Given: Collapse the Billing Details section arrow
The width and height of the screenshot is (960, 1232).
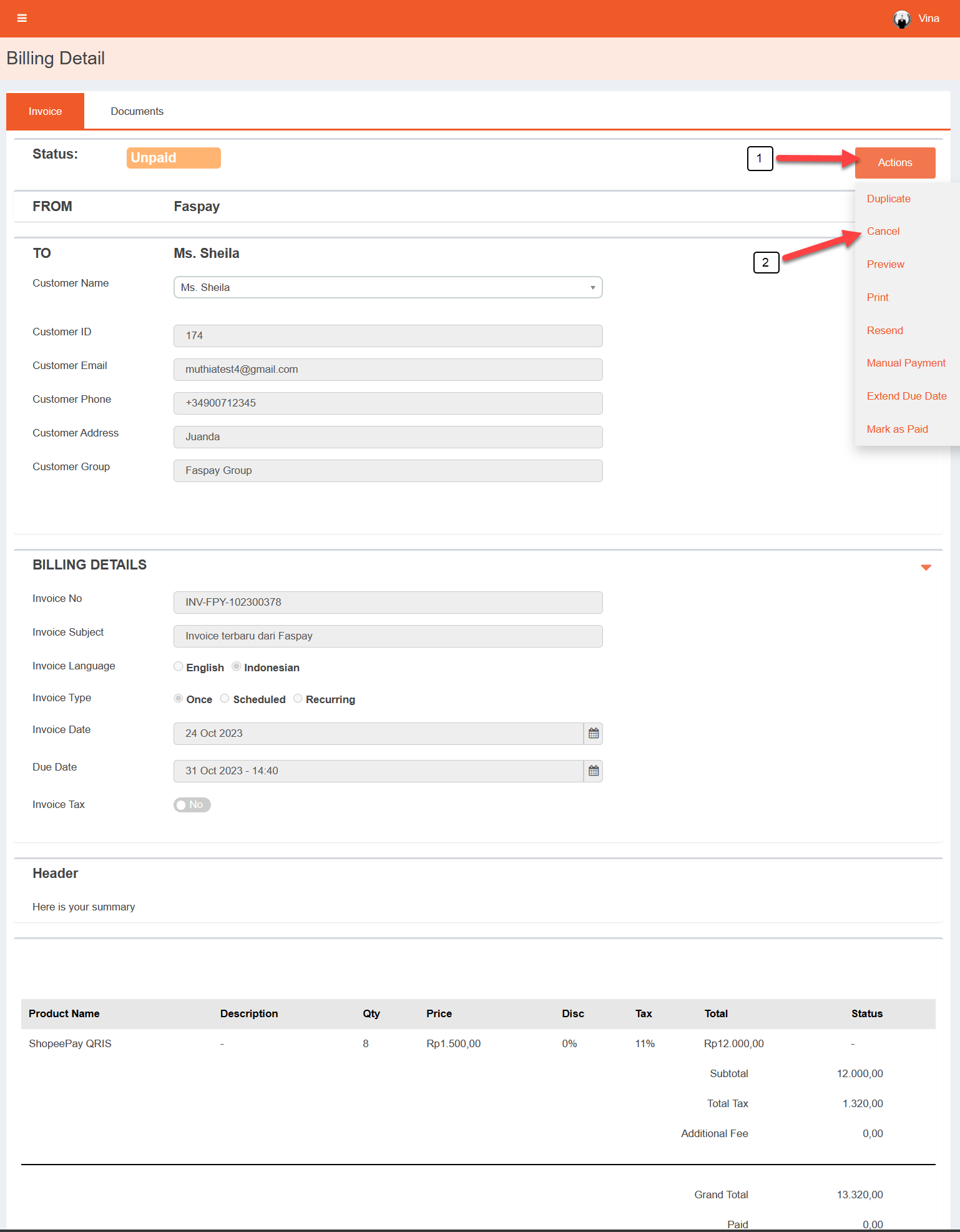Looking at the screenshot, I should 926,567.
